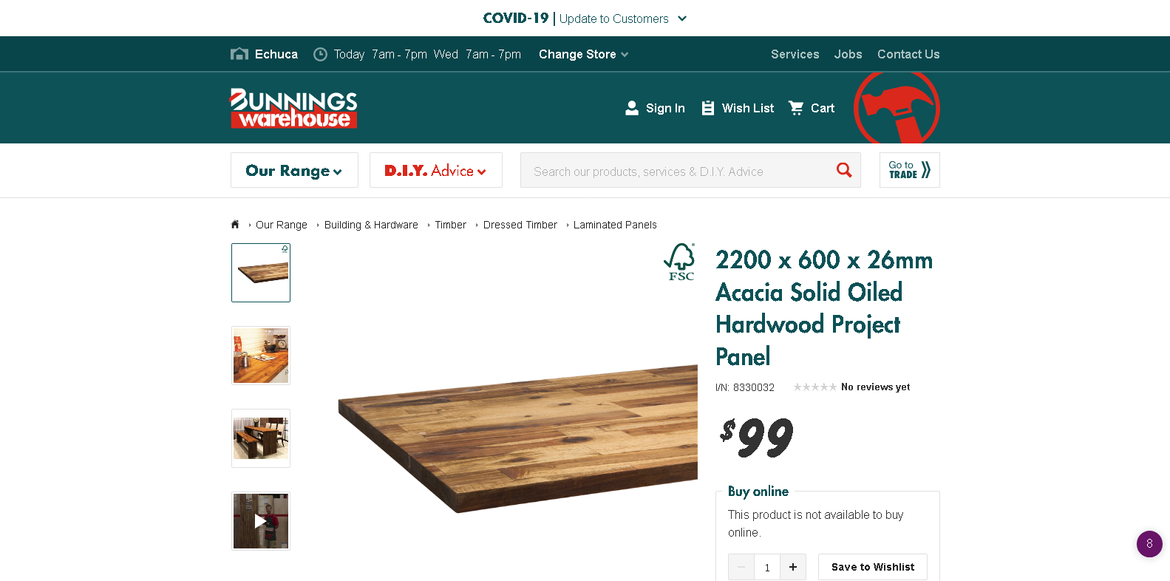Click the FSC certification logo

point(679,262)
